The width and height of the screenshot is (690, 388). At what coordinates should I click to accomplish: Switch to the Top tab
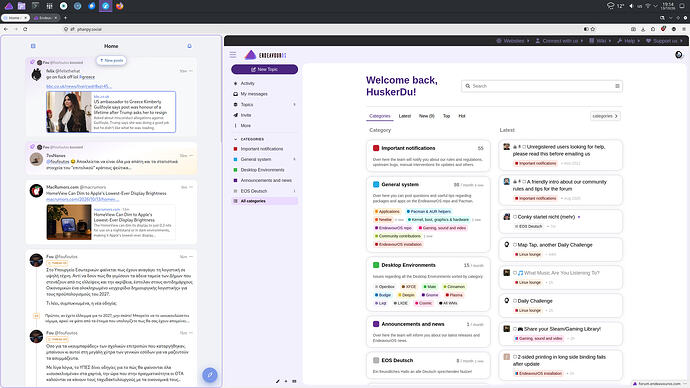pyautogui.click(x=446, y=116)
